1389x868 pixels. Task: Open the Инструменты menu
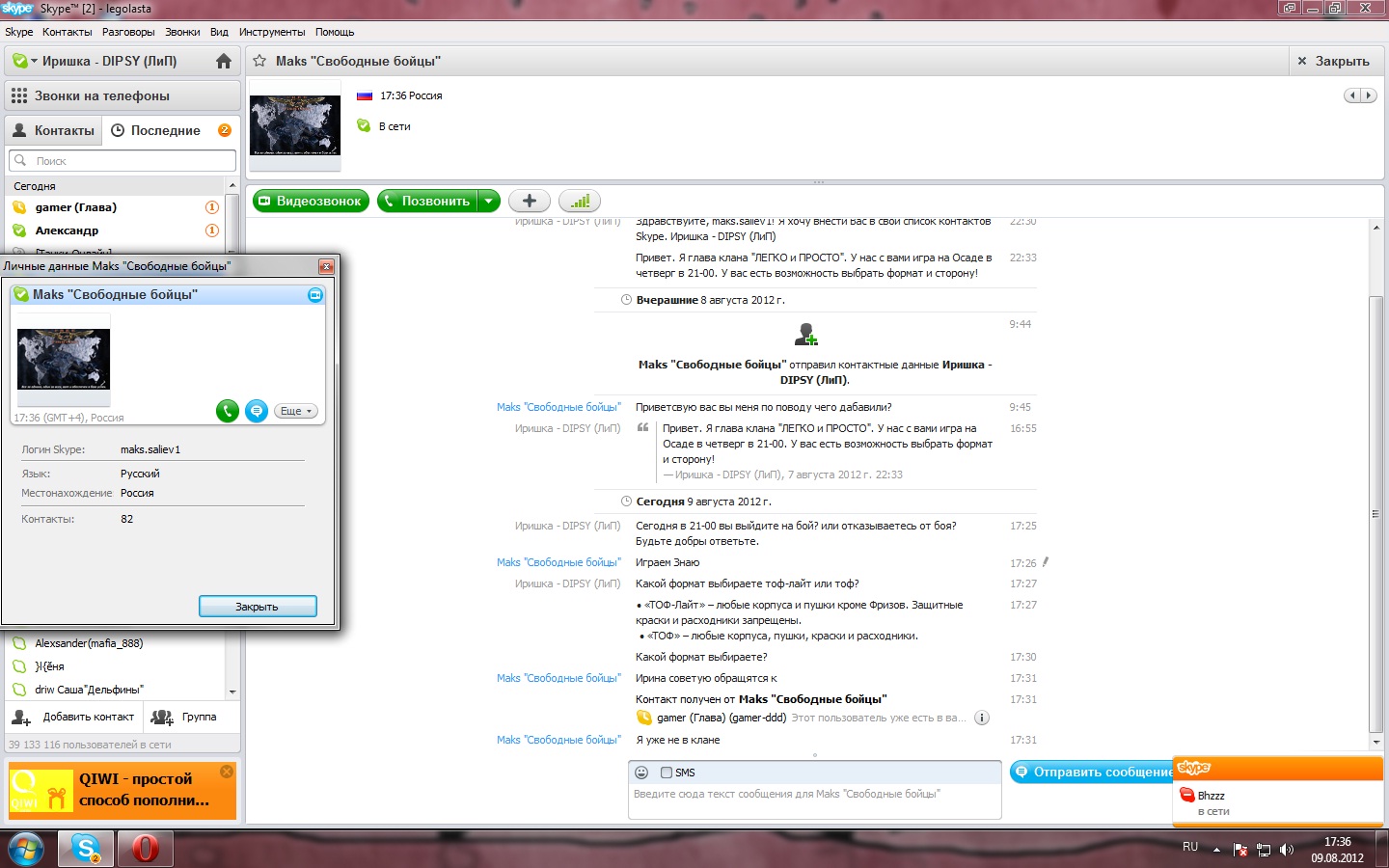[x=272, y=32]
